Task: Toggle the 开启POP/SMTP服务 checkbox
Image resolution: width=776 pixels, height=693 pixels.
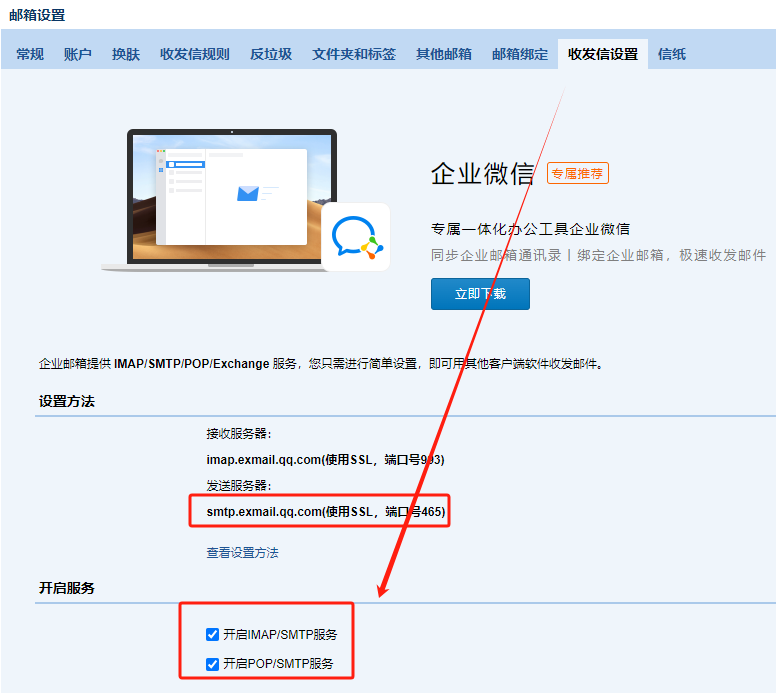Action: 212,663
